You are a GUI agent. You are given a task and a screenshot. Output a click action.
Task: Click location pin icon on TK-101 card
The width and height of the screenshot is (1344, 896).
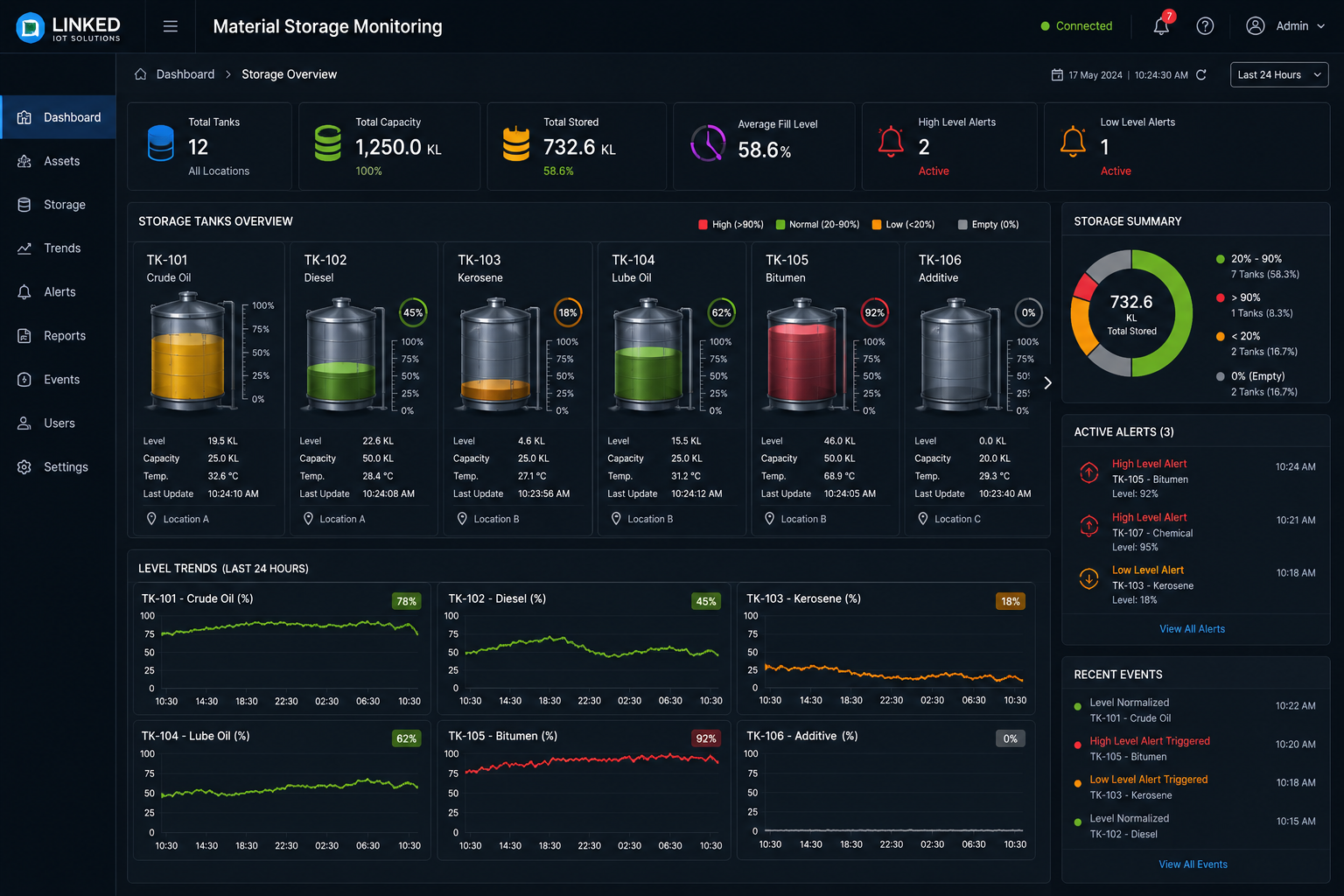pyautogui.click(x=151, y=519)
